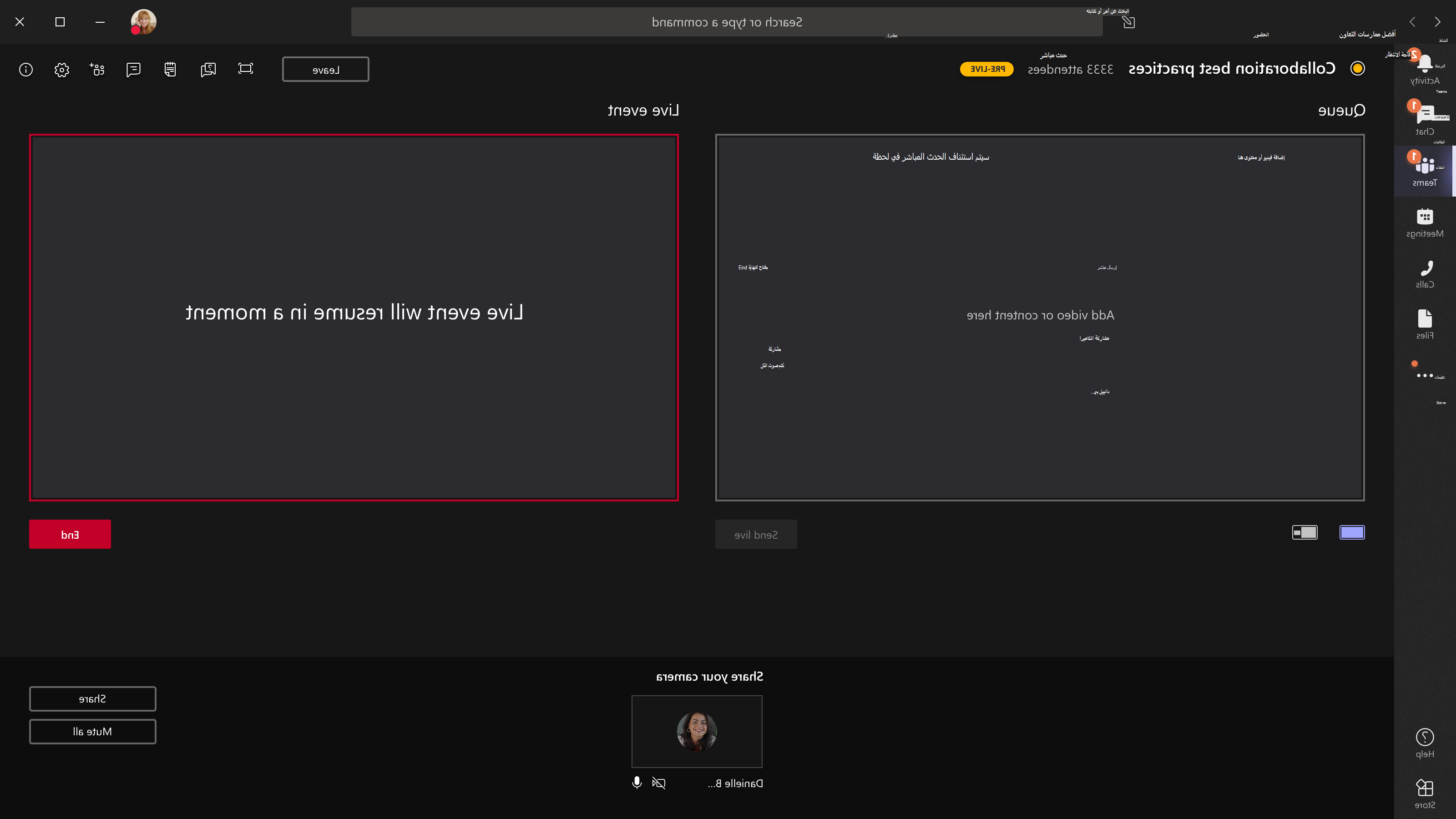Go to Activity in the sidebar

point(1424,70)
